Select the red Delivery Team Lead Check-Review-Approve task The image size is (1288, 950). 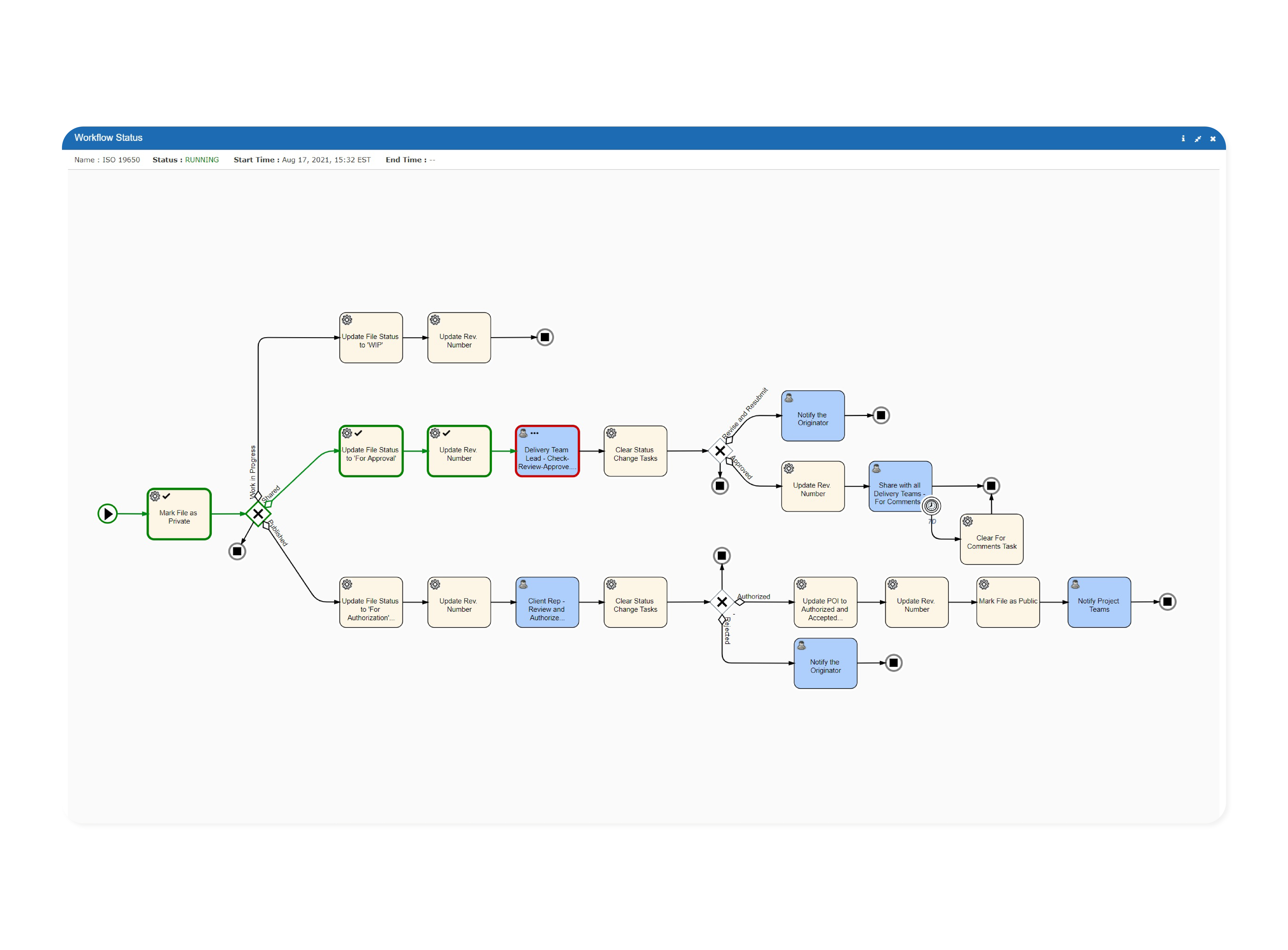547,451
